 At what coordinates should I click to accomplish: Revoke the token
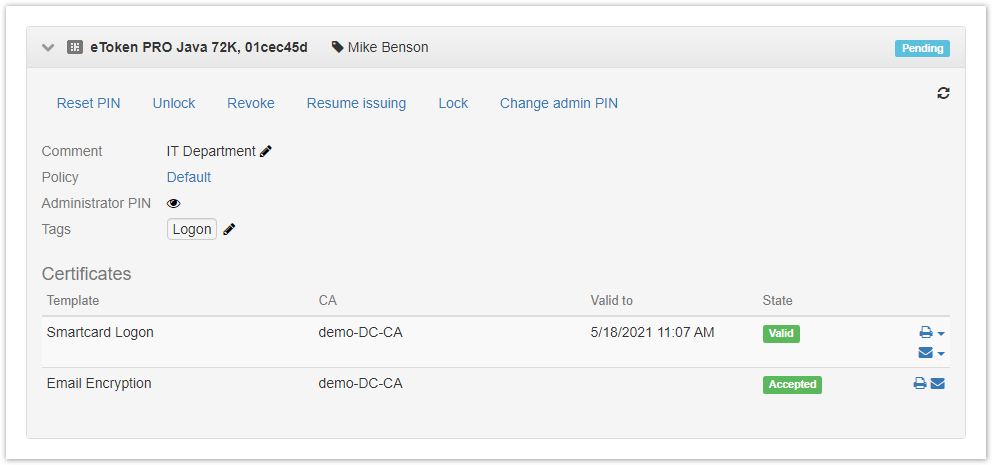pos(250,103)
